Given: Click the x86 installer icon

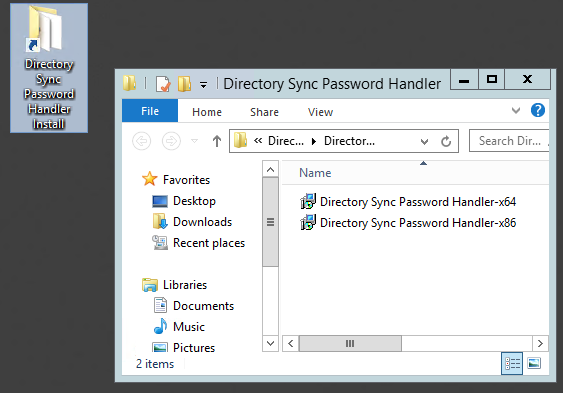Looking at the screenshot, I should (x=308, y=223).
